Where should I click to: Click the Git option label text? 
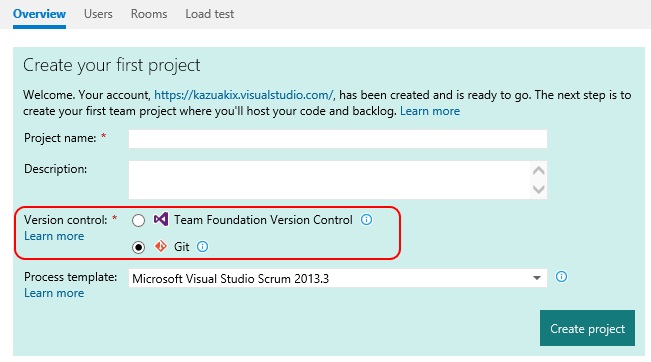(x=181, y=247)
